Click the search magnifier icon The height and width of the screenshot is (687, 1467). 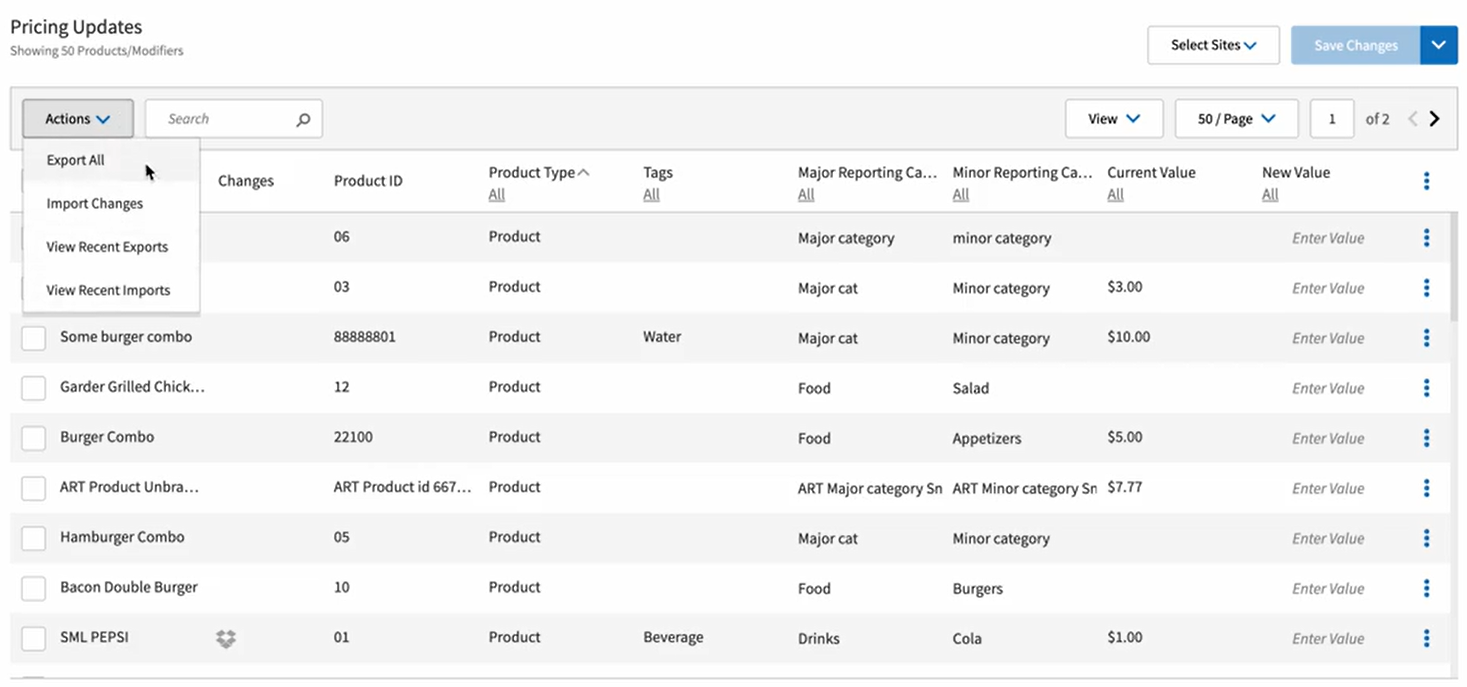pyautogui.click(x=303, y=118)
